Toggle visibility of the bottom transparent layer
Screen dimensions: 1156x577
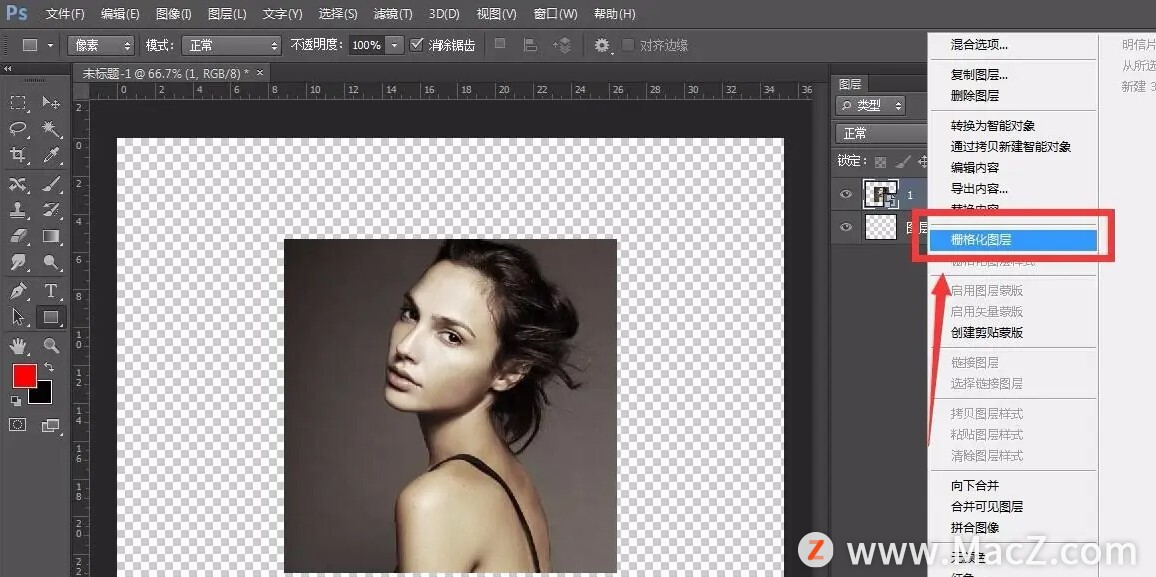[x=847, y=227]
